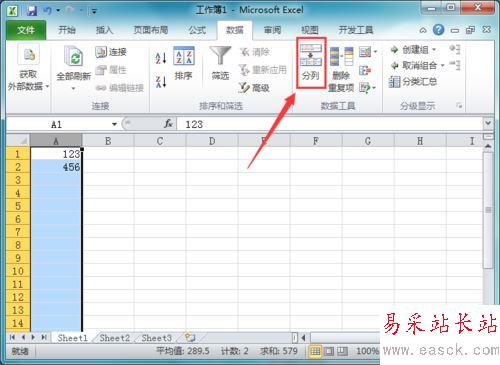This screenshot has width=500, height=365.
Task: Click the 取消组合 ungroup button
Action: (x=414, y=65)
